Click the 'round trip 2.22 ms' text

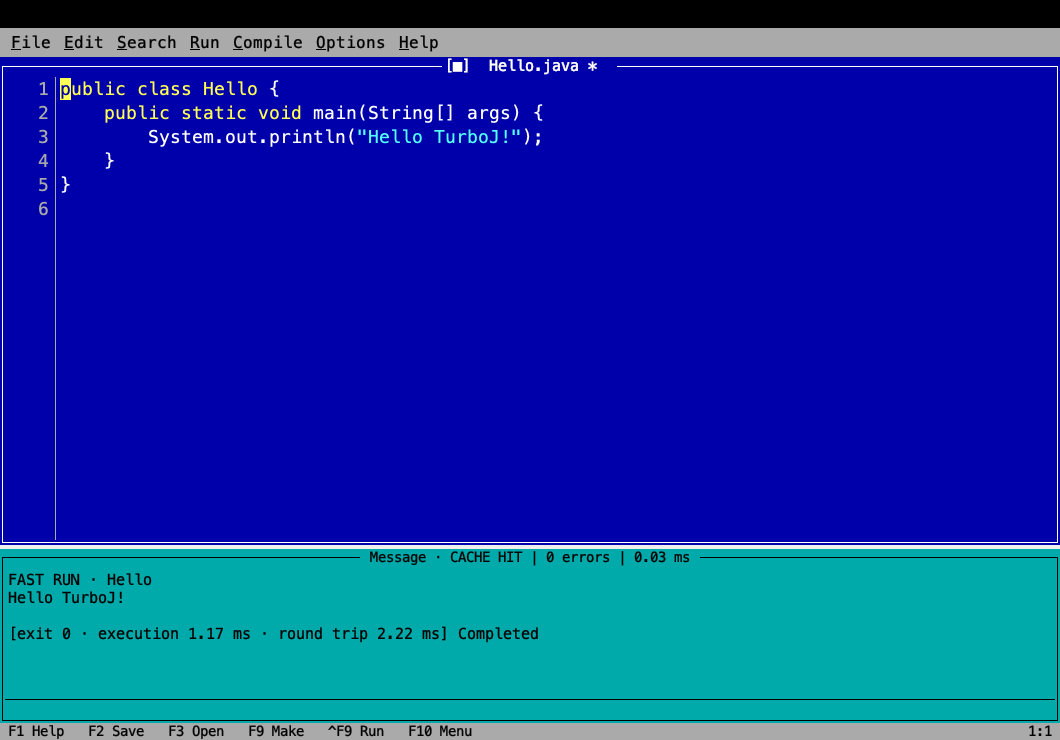tap(359, 634)
